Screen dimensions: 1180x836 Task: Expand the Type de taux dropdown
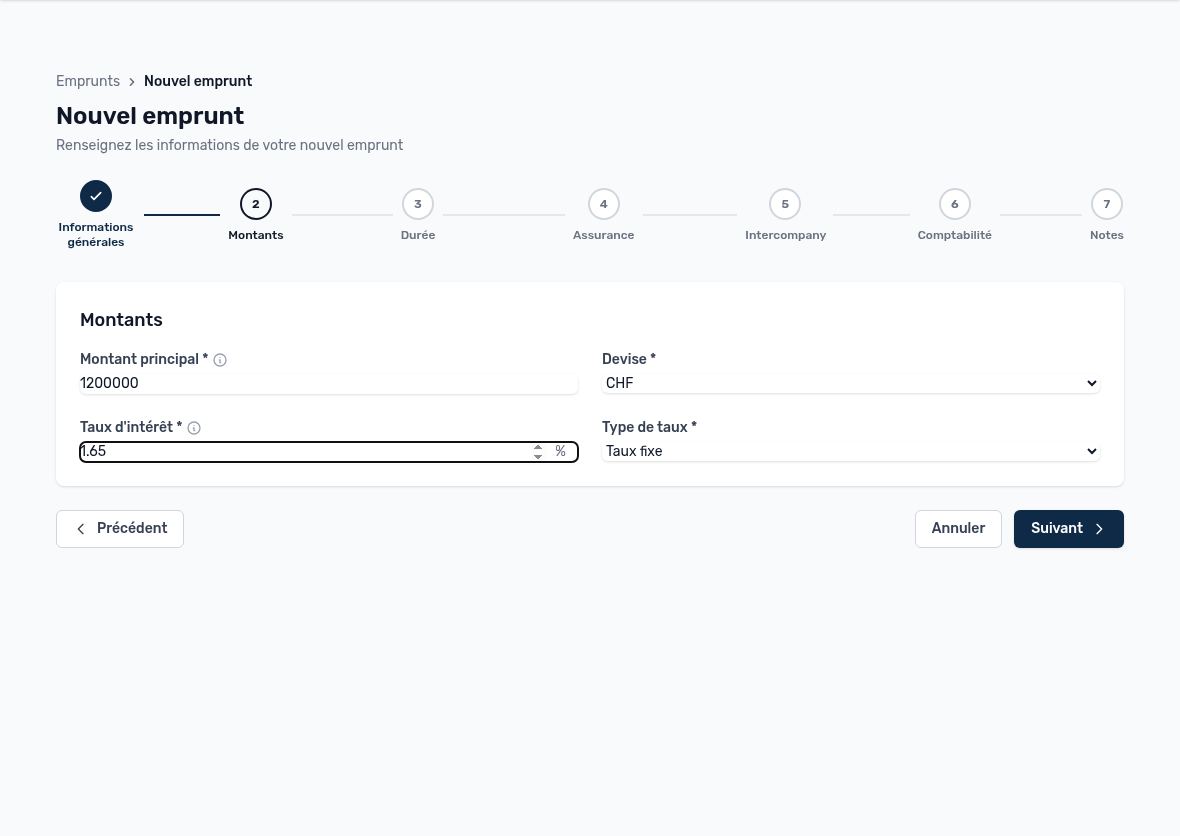pyautogui.click(x=851, y=451)
